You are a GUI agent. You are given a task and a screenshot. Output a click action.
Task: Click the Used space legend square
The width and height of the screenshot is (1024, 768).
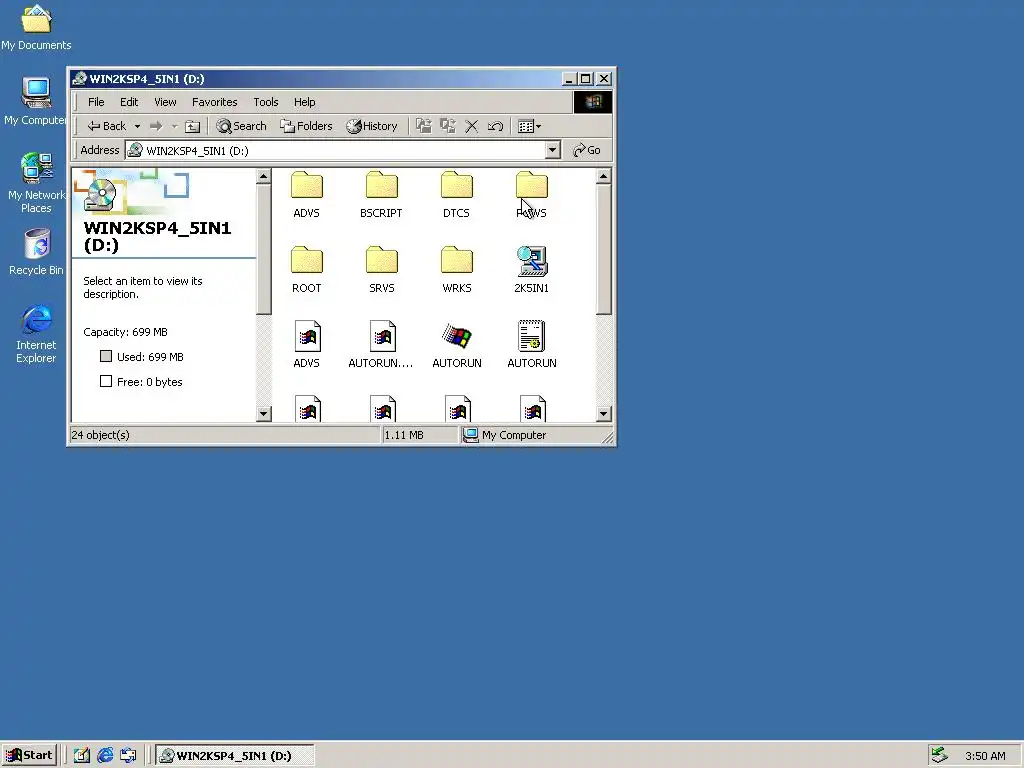[106, 356]
